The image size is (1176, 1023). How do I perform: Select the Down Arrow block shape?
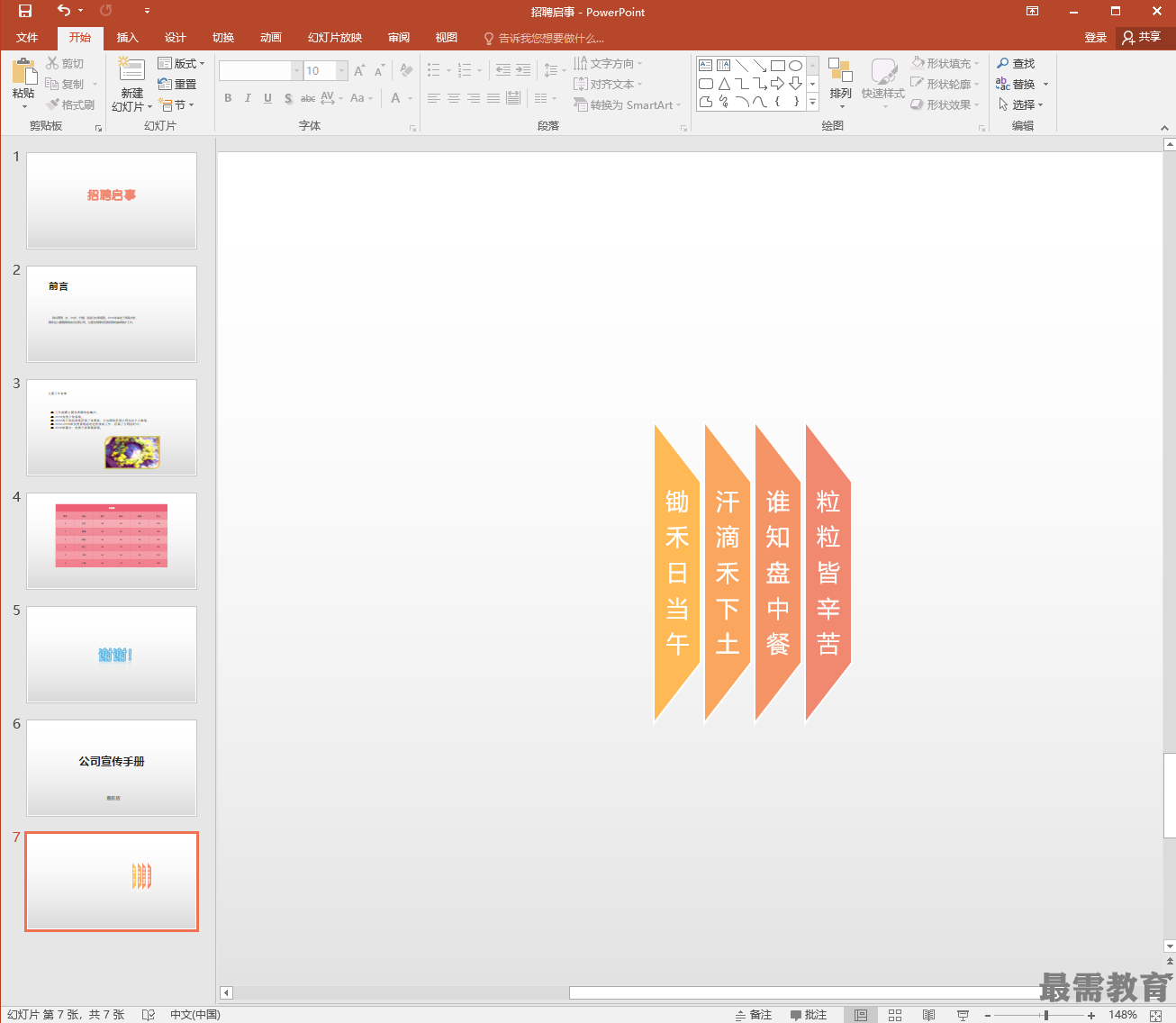(795, 84)
